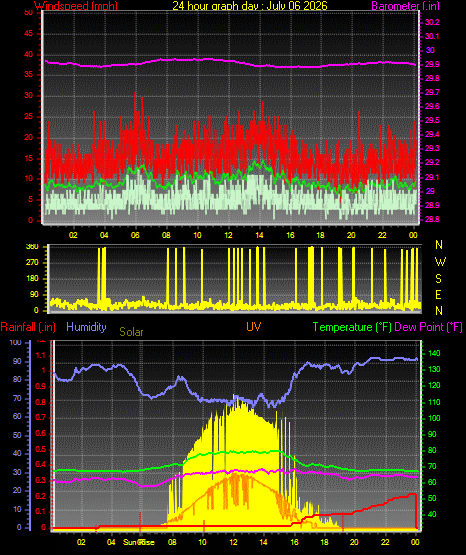Select the 45 value on the windspeed scale

pyautogui.click(x=29, y=34)
